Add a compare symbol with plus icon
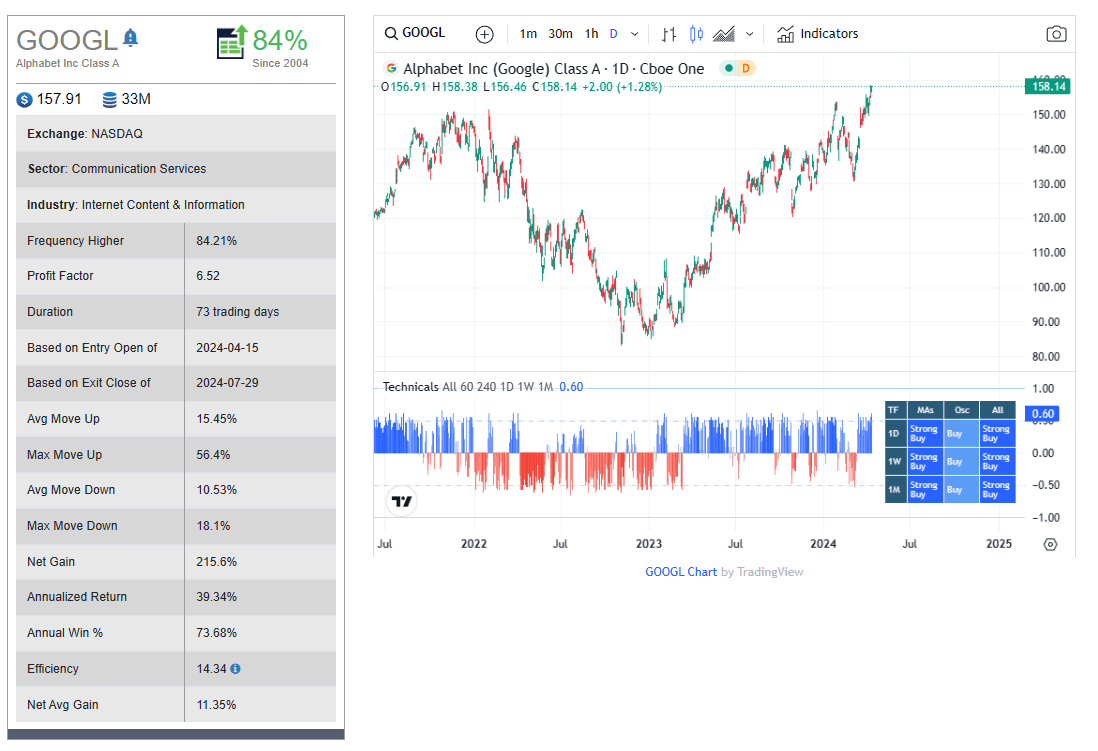 tap(484, 34)
